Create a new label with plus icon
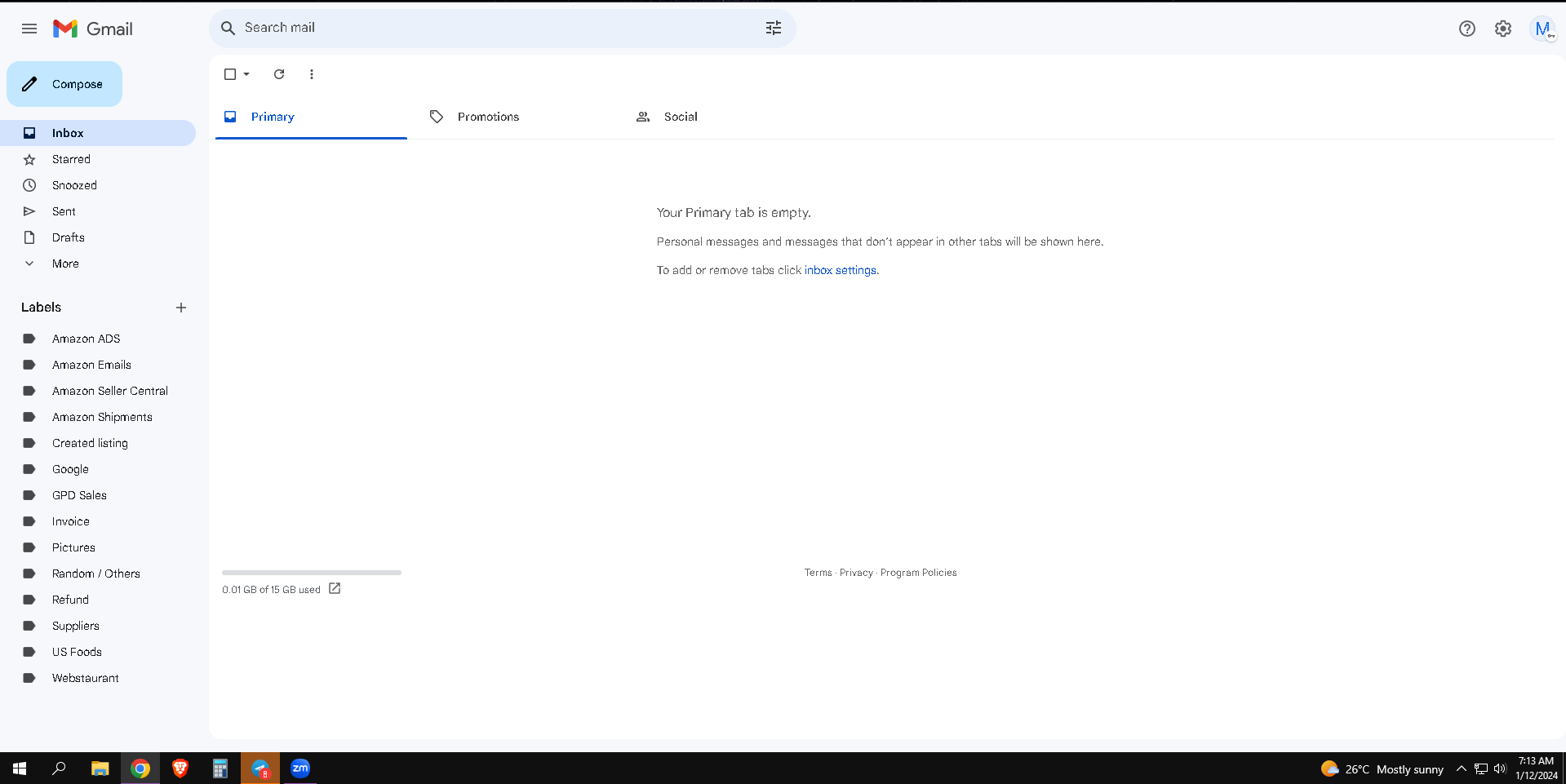Screen dimensions: 1566x784 point(181,308)
